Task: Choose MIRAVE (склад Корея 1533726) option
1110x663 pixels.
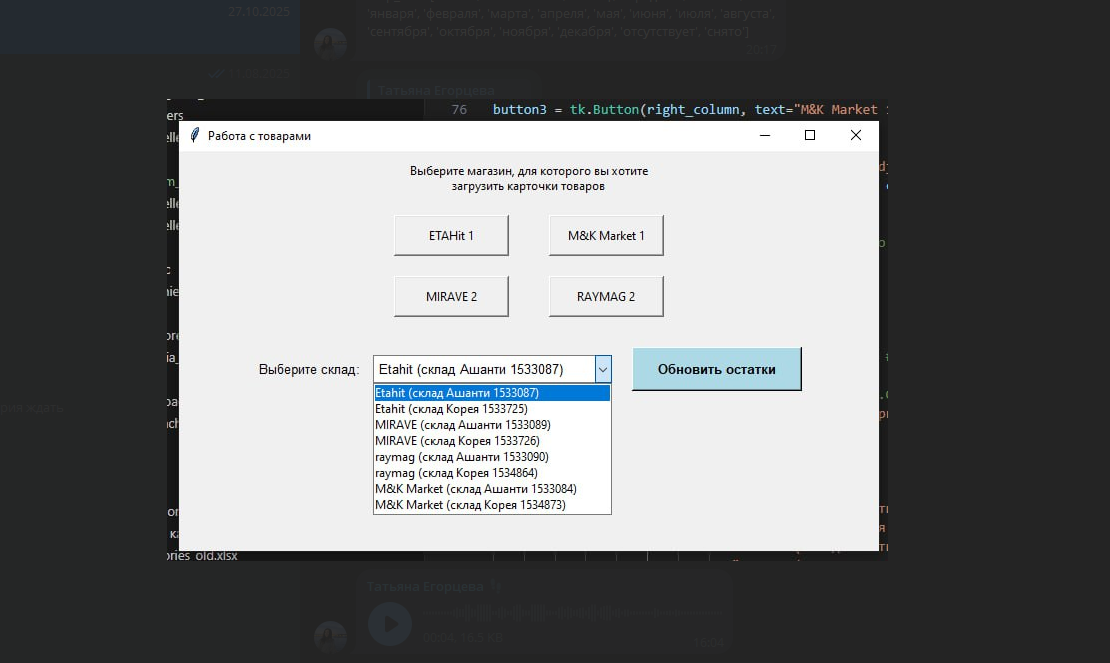Action: [x=492, y=441]
